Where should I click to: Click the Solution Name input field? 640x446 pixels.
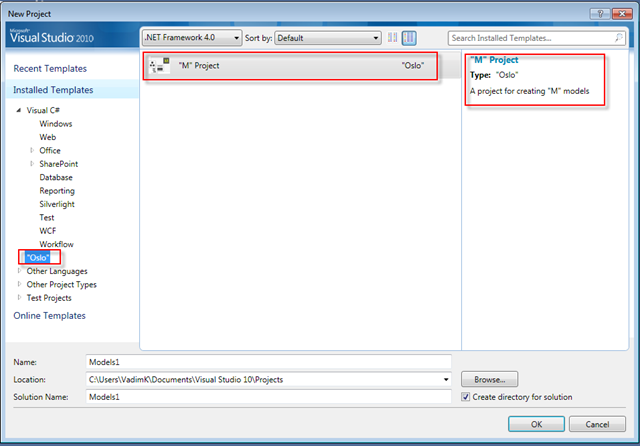tap(269, 397)
